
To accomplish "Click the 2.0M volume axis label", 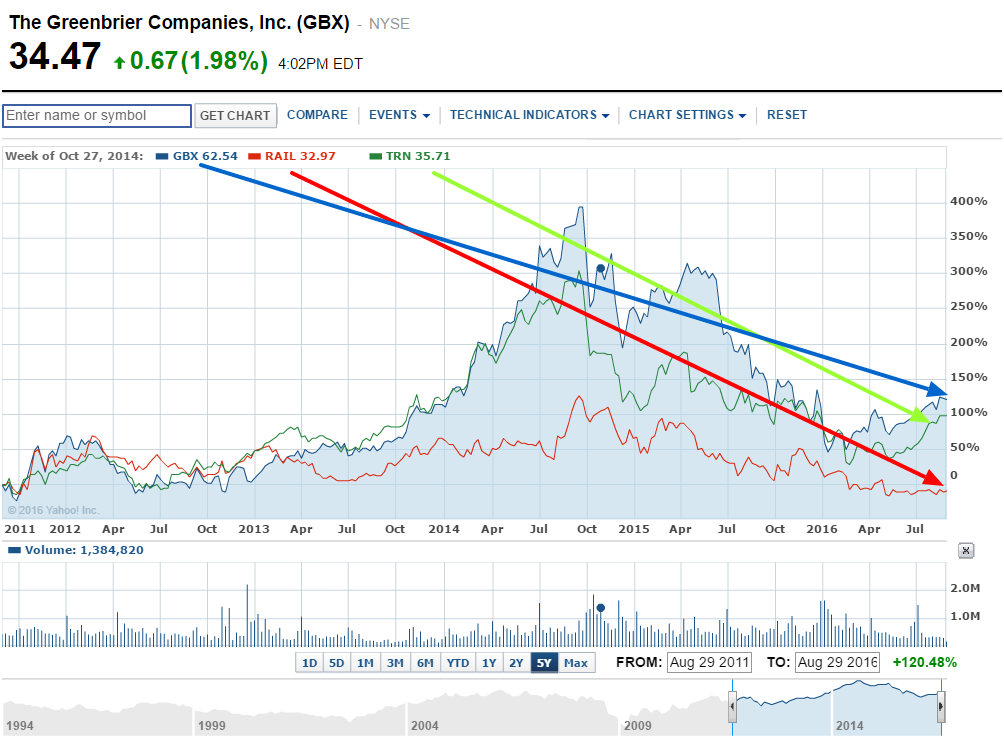I will click(x=965, y=588).
